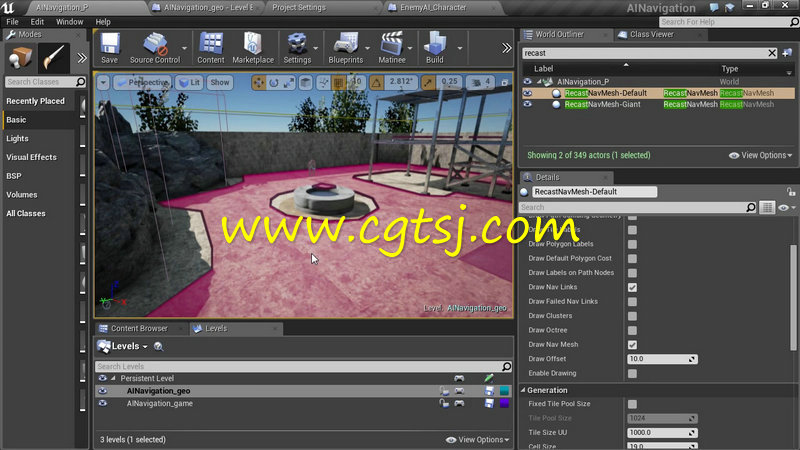
Task: Toggle grid snapping icon in viewport
Action: (338, 82)
